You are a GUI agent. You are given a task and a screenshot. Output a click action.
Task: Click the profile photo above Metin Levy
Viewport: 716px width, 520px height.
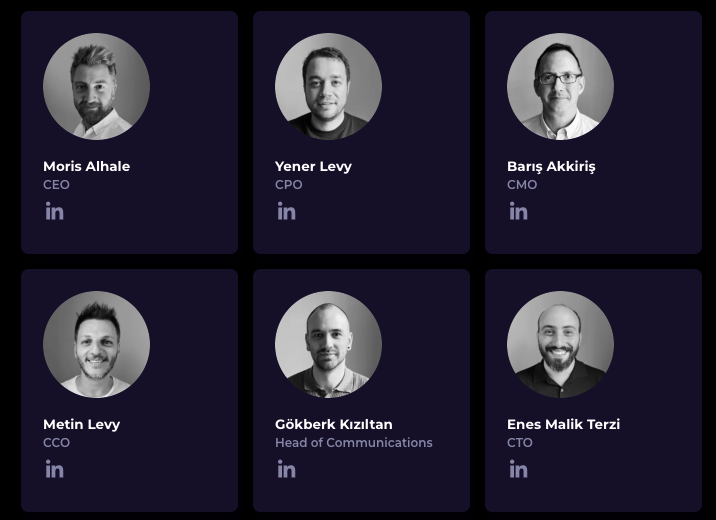(x=96, y=344)
